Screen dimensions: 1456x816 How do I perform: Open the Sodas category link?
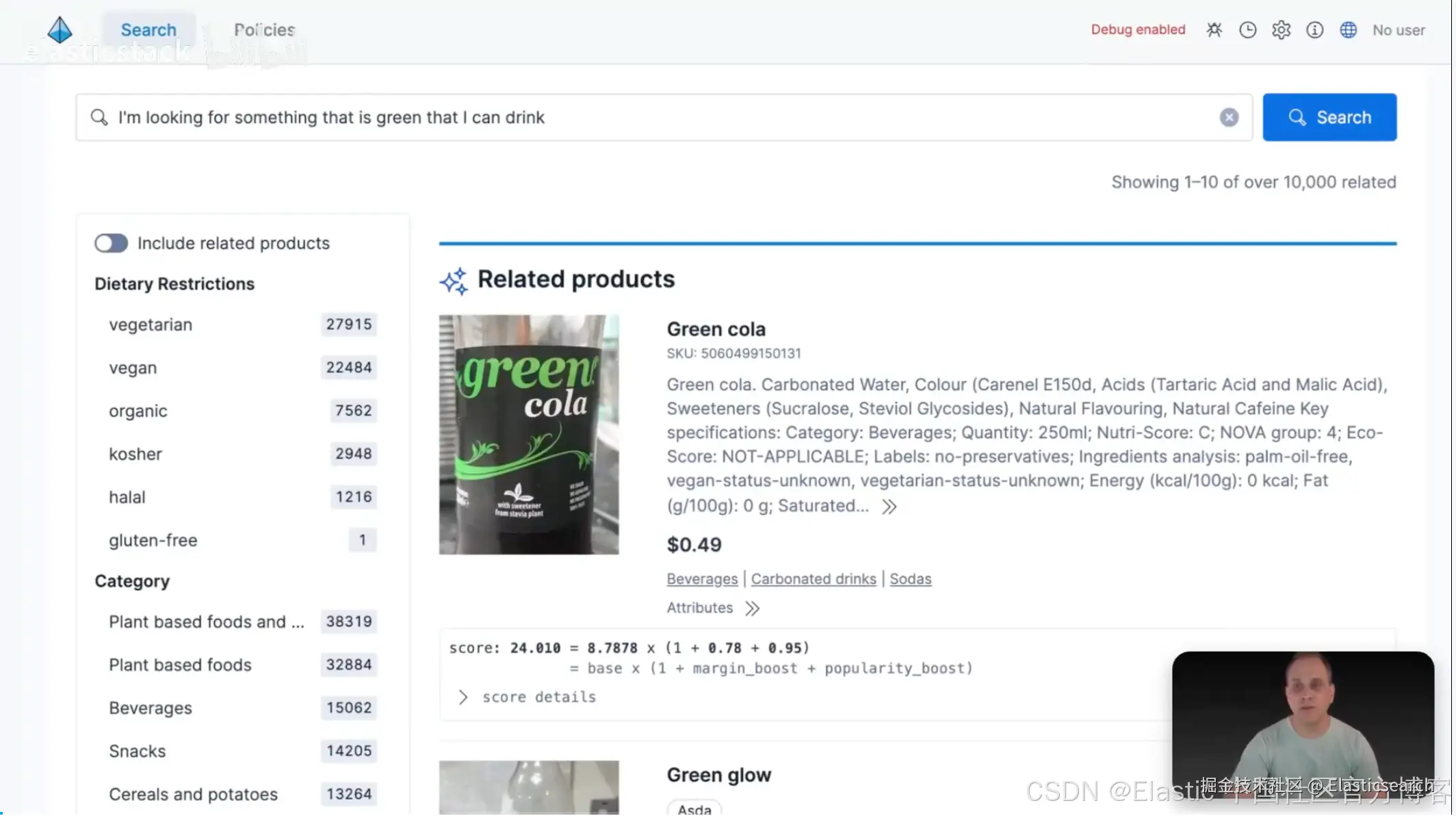[911, 579]
